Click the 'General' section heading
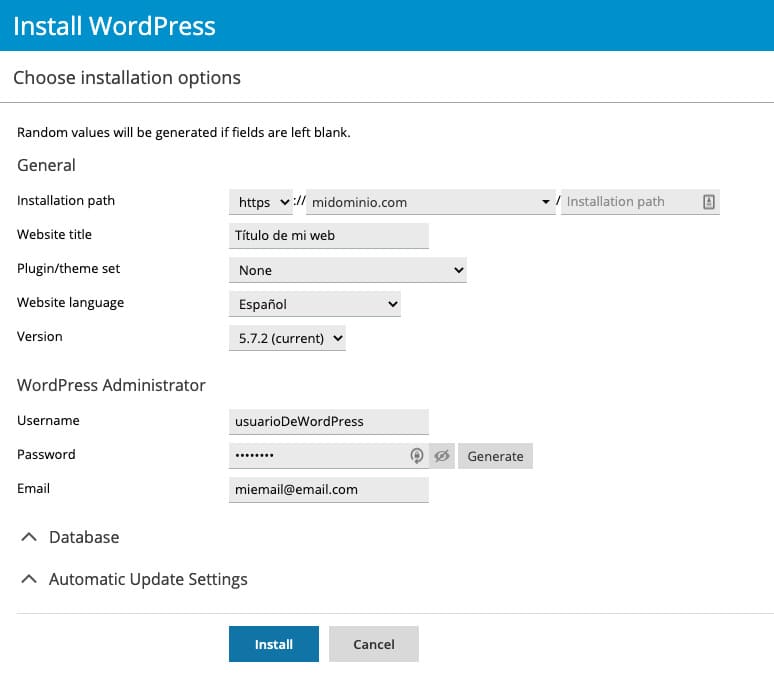 tap(46, 165)
